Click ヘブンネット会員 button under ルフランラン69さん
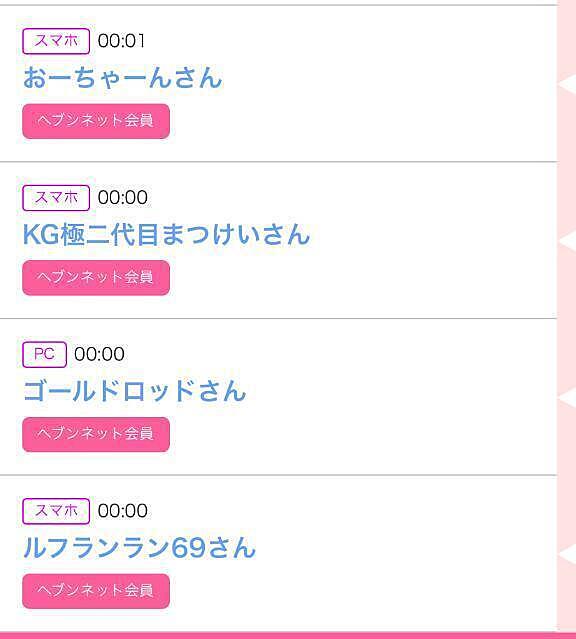This screenshot has height=639, width=576. [96, 591]
